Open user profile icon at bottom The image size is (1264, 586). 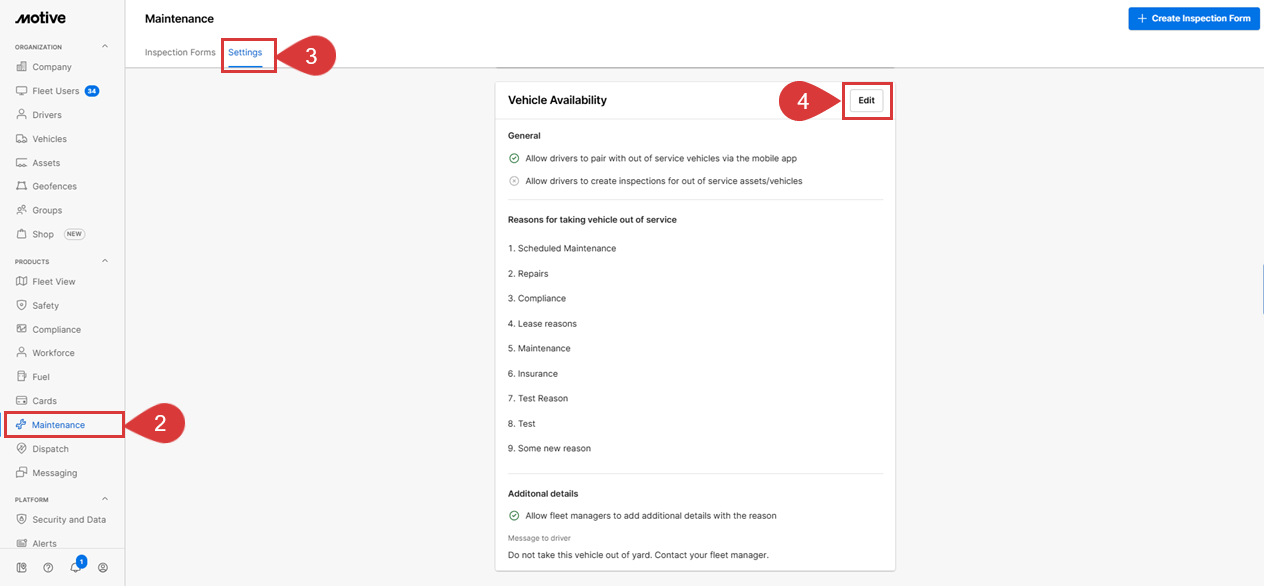(102, 567)
